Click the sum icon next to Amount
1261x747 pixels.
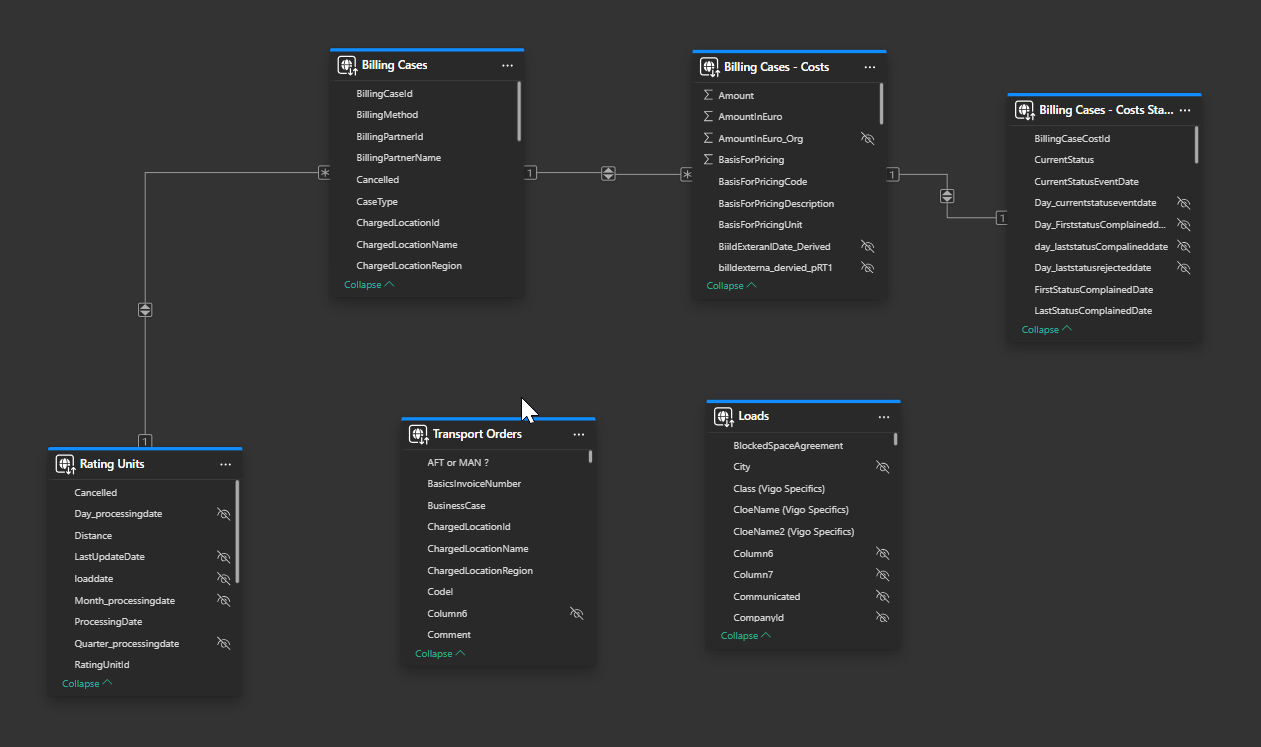click(x=708, y=95)
